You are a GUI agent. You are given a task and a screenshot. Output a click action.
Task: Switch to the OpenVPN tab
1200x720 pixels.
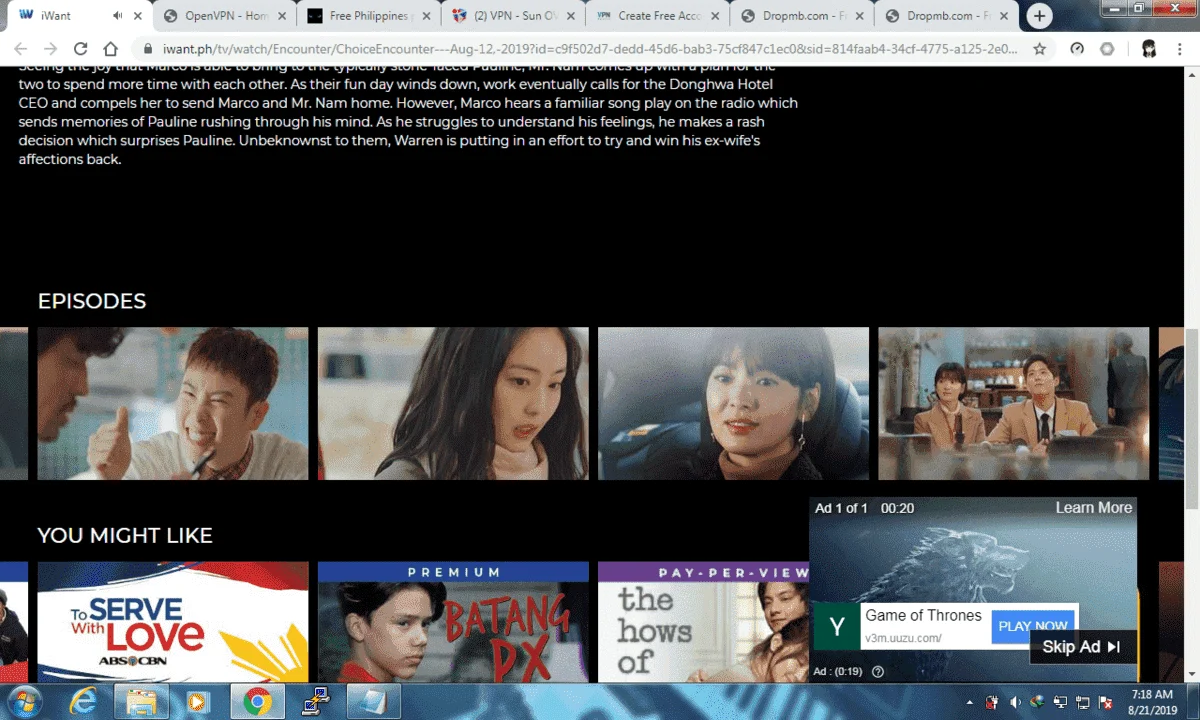(224, 16)
